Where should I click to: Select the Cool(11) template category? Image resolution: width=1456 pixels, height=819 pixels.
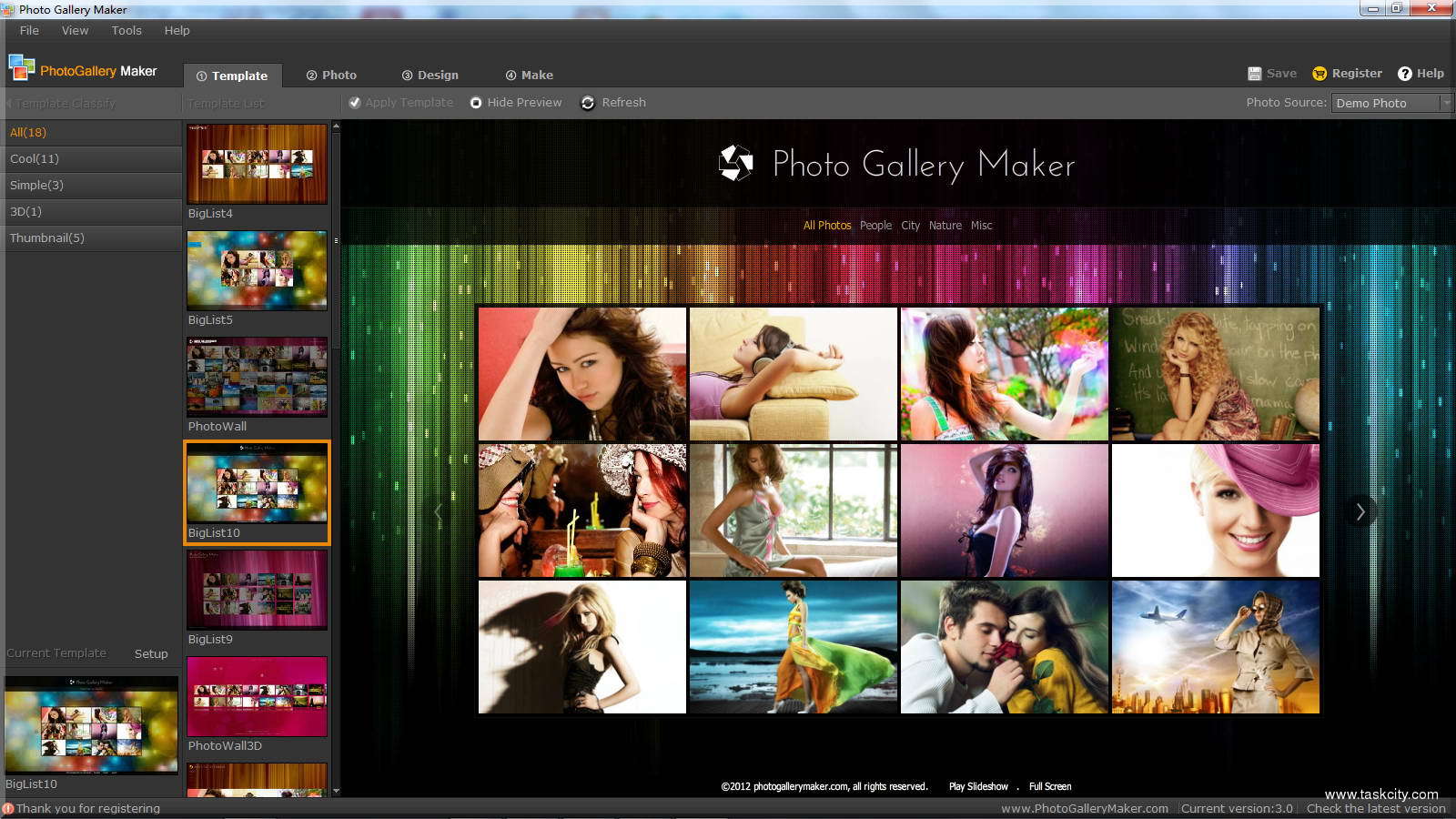pyautogui.click(x=35, y=158)
